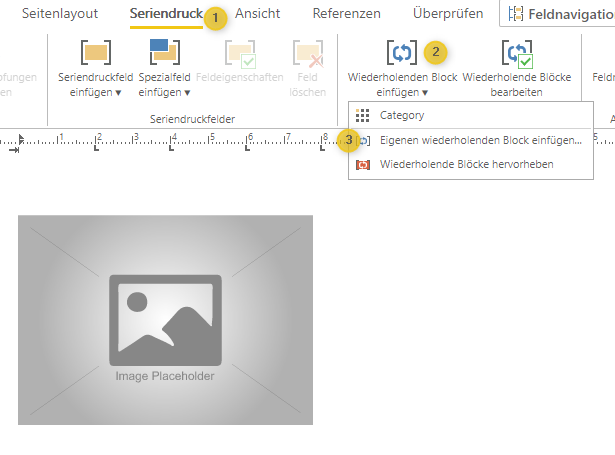This screenshot has height=455, width=615.
Task: Open Wiederholende Blöcke bearbeiten
Action: click(517, 52)
